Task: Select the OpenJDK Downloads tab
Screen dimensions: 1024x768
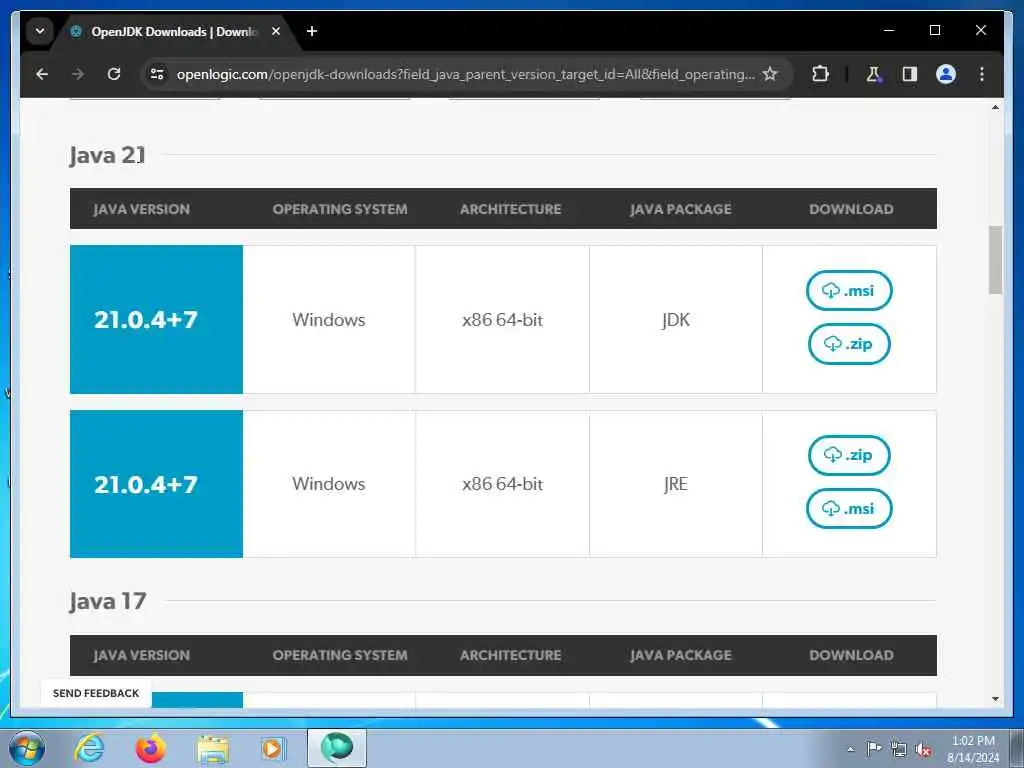Action: click(174, 31)
